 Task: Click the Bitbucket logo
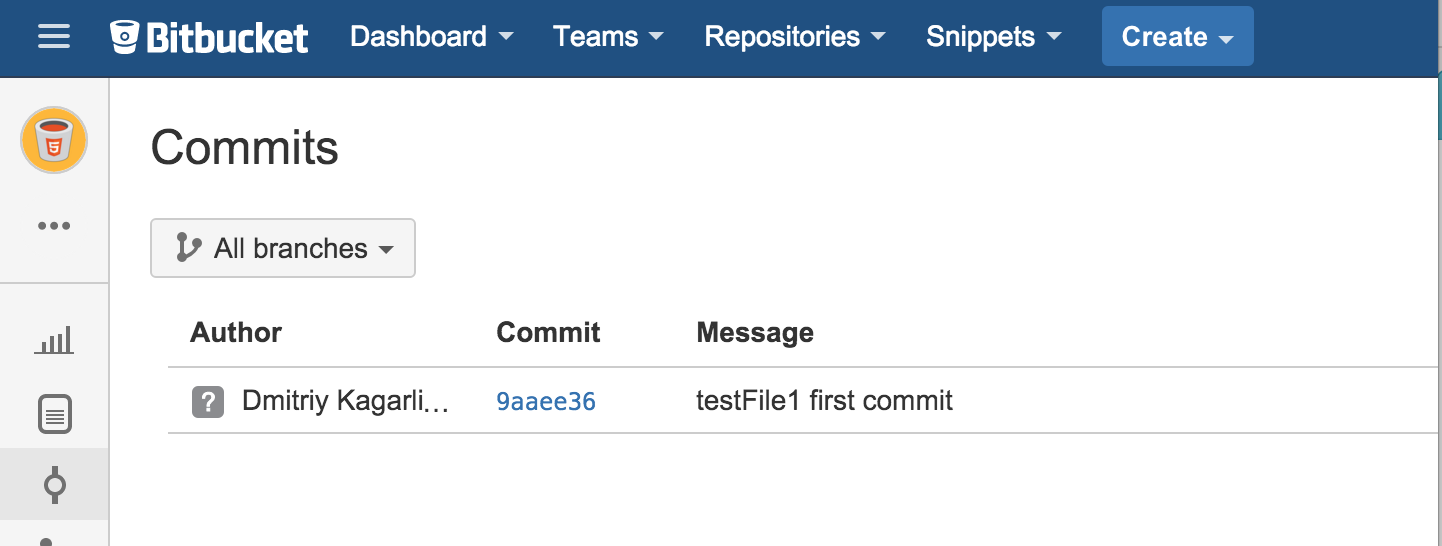209,37
